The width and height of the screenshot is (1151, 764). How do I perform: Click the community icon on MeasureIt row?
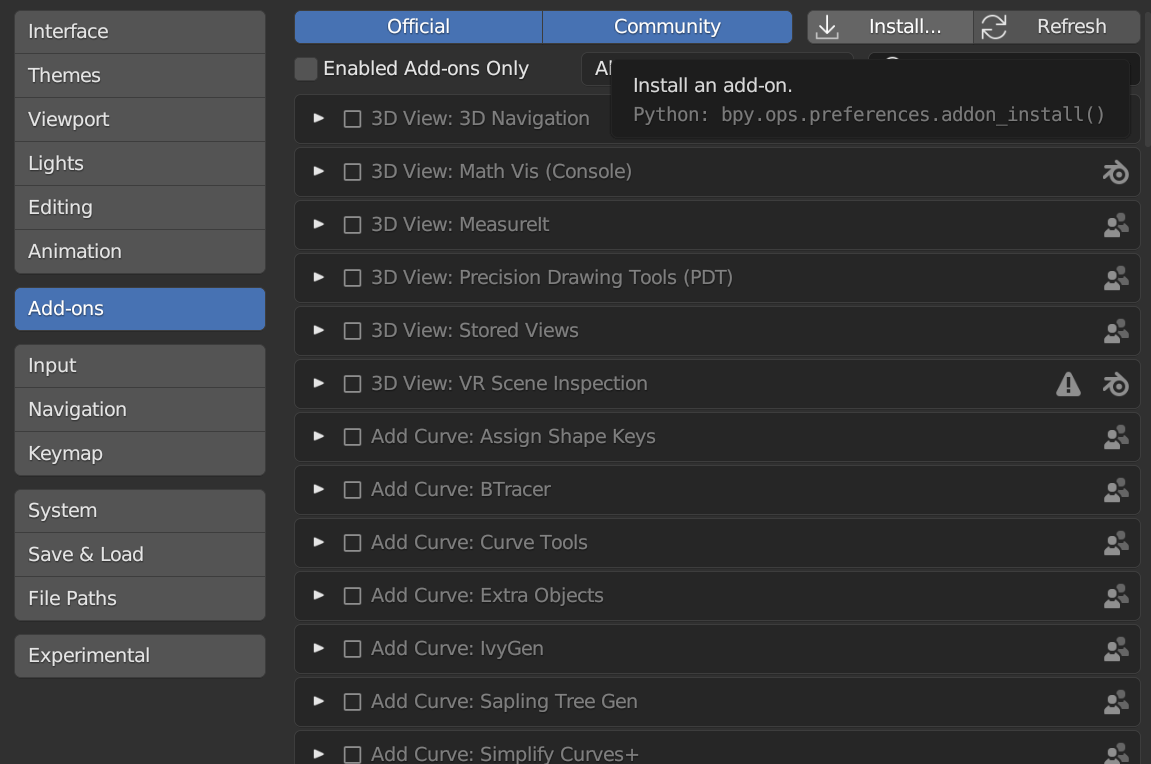pos(1115,225)
